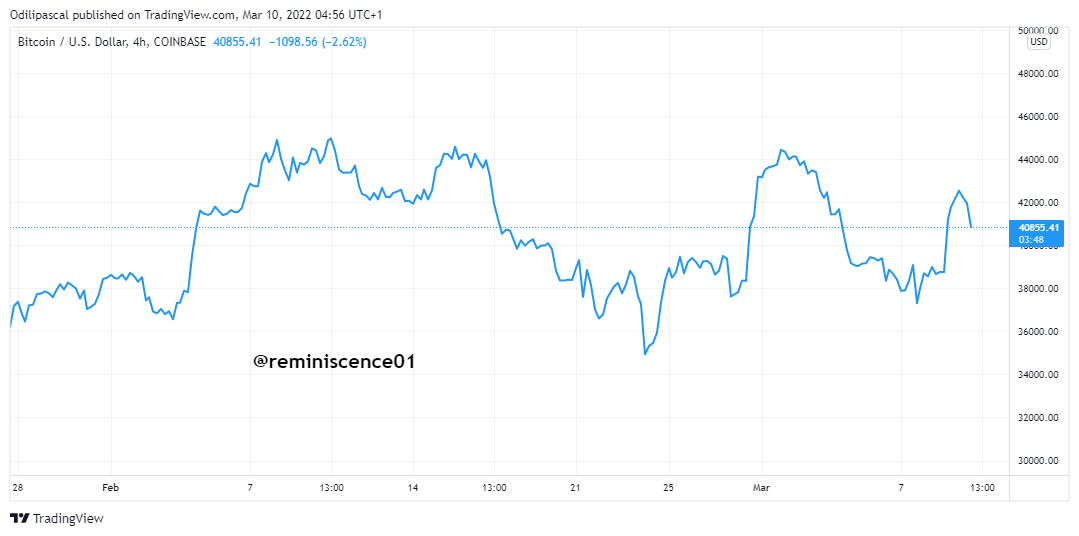Click the 14 date label on the time axis

[x=413, y=488]
